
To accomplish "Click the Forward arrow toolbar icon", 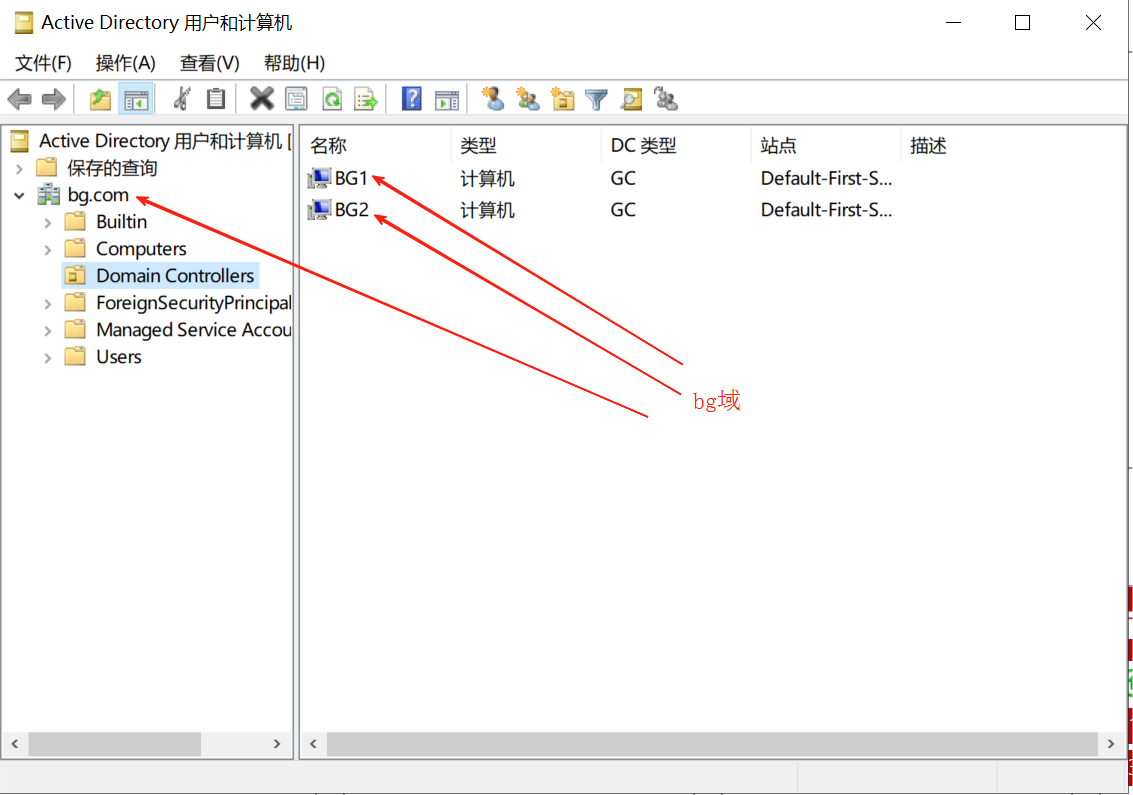I will click(x=54, y=99).
